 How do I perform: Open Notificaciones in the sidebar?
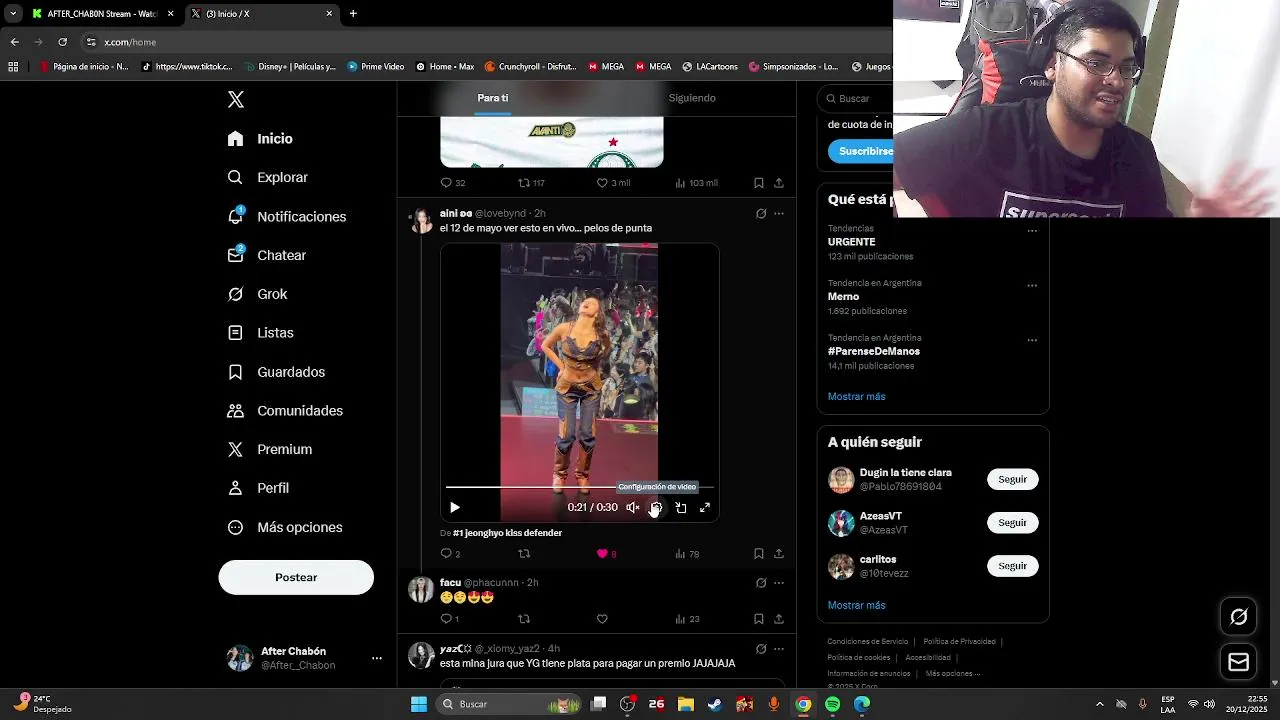(286, 216)
